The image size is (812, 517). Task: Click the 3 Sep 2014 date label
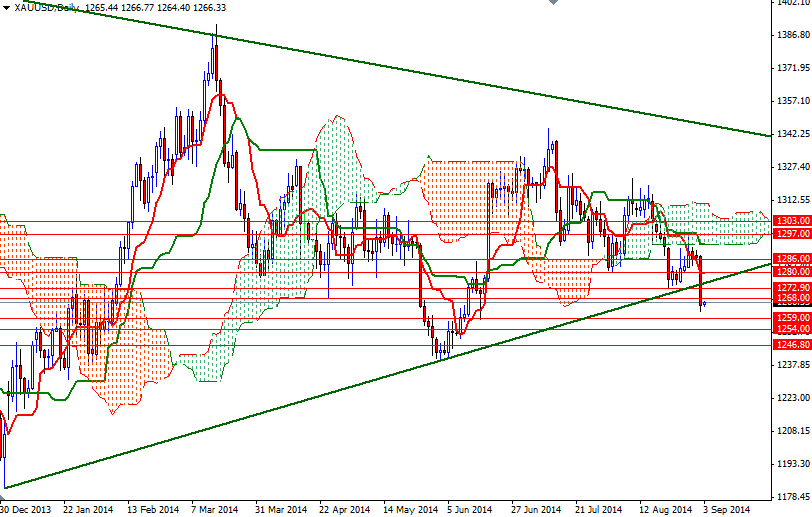point(726,508)
